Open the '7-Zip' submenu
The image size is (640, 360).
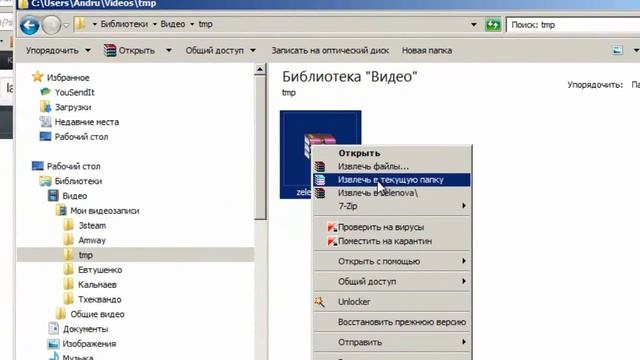point(391,206)
